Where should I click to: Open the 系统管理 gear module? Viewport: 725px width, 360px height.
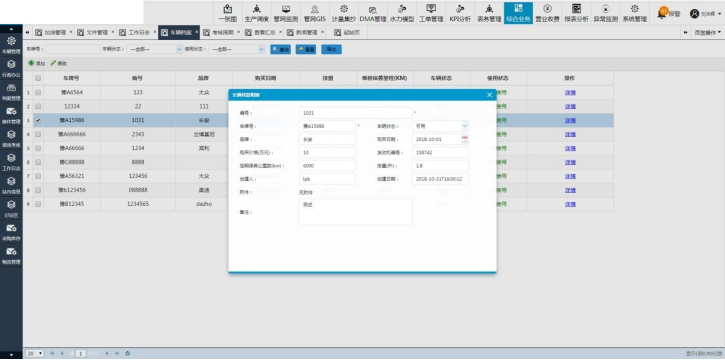[634, 13]
